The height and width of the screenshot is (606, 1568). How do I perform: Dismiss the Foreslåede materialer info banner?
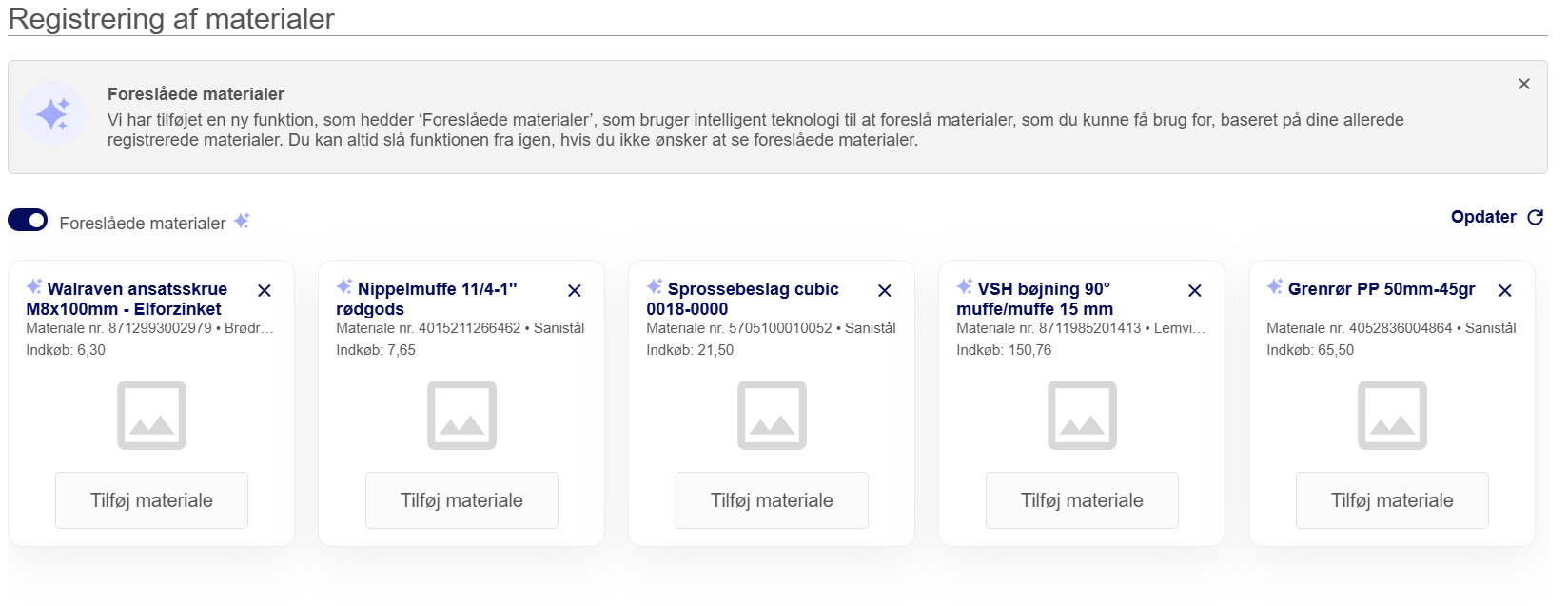[1523, 84]
